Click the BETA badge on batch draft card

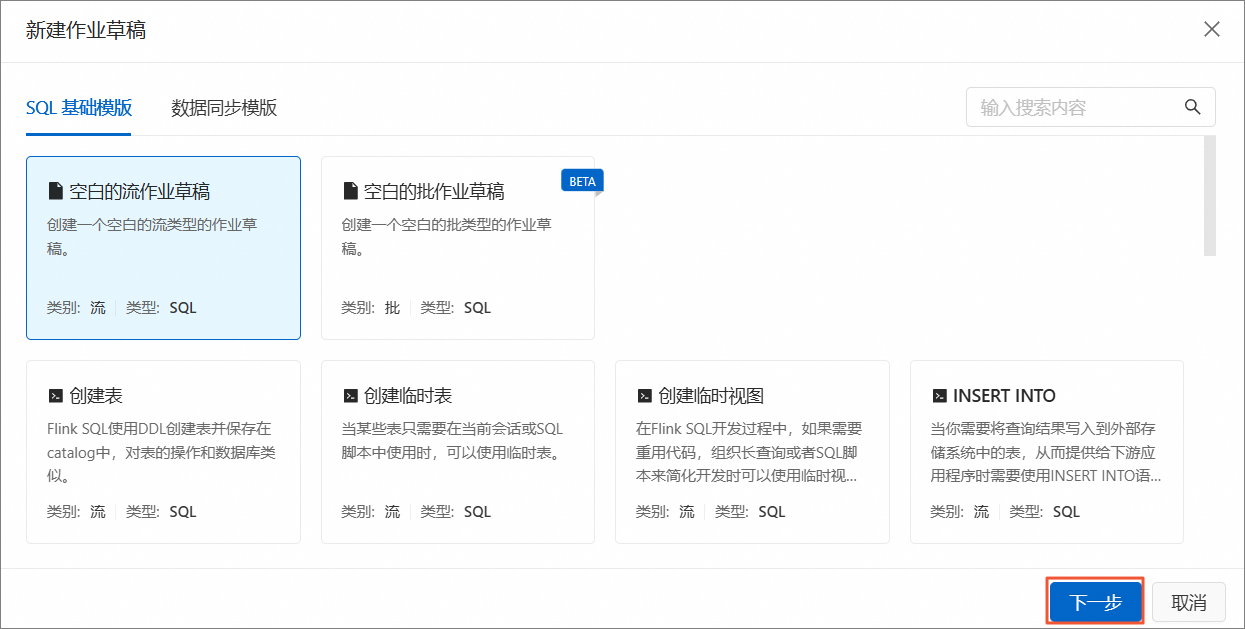(x=582, y=181)
